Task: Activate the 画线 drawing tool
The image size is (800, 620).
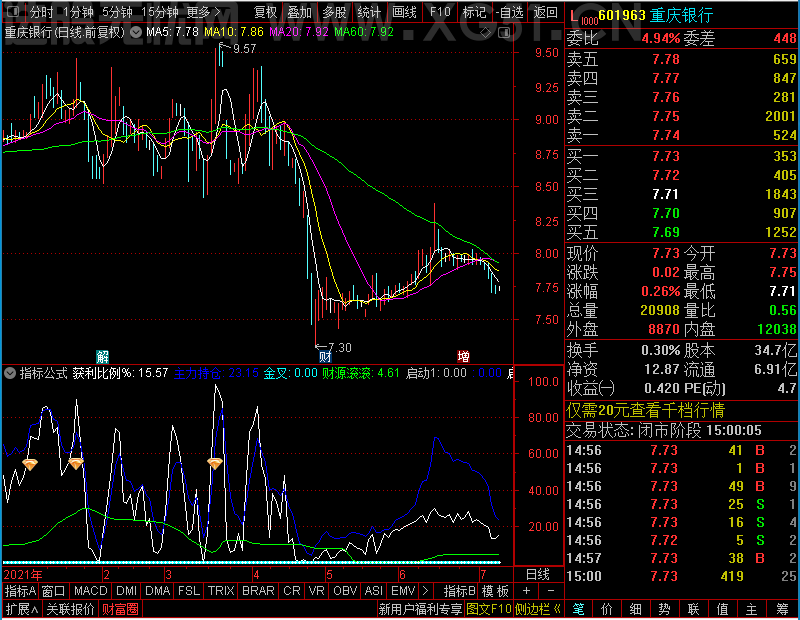Action: click(404, 12)
